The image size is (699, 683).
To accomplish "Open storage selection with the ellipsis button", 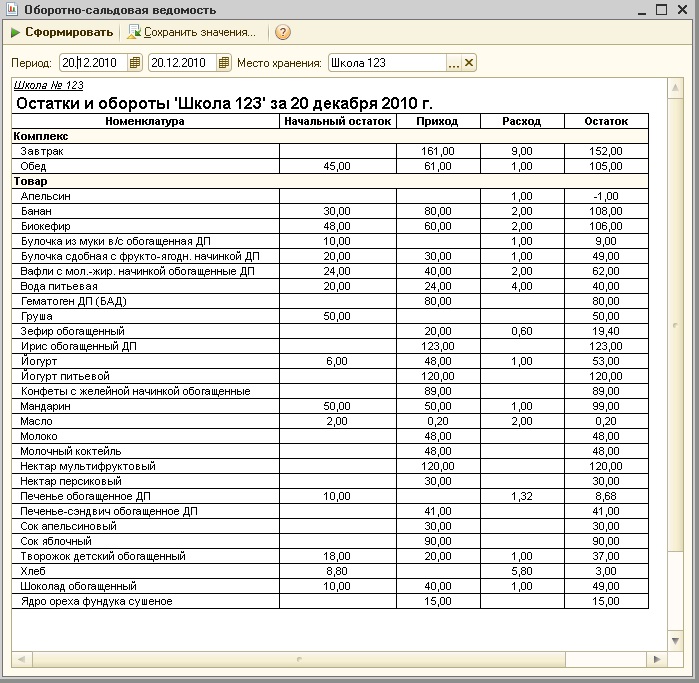I will coord(453,63).
